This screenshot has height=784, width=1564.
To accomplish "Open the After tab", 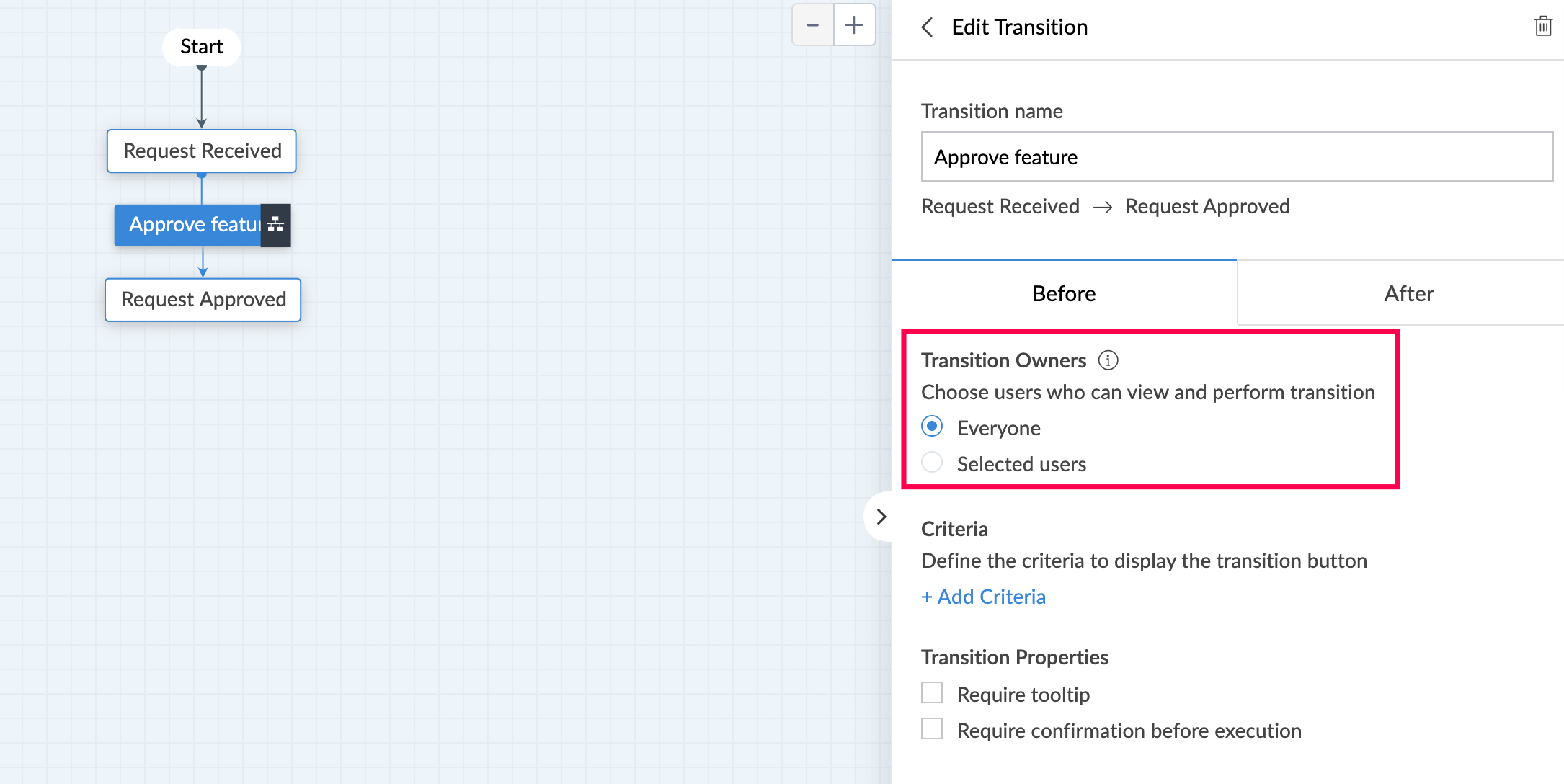I will pyautogui.click(x=1408, y=293).
